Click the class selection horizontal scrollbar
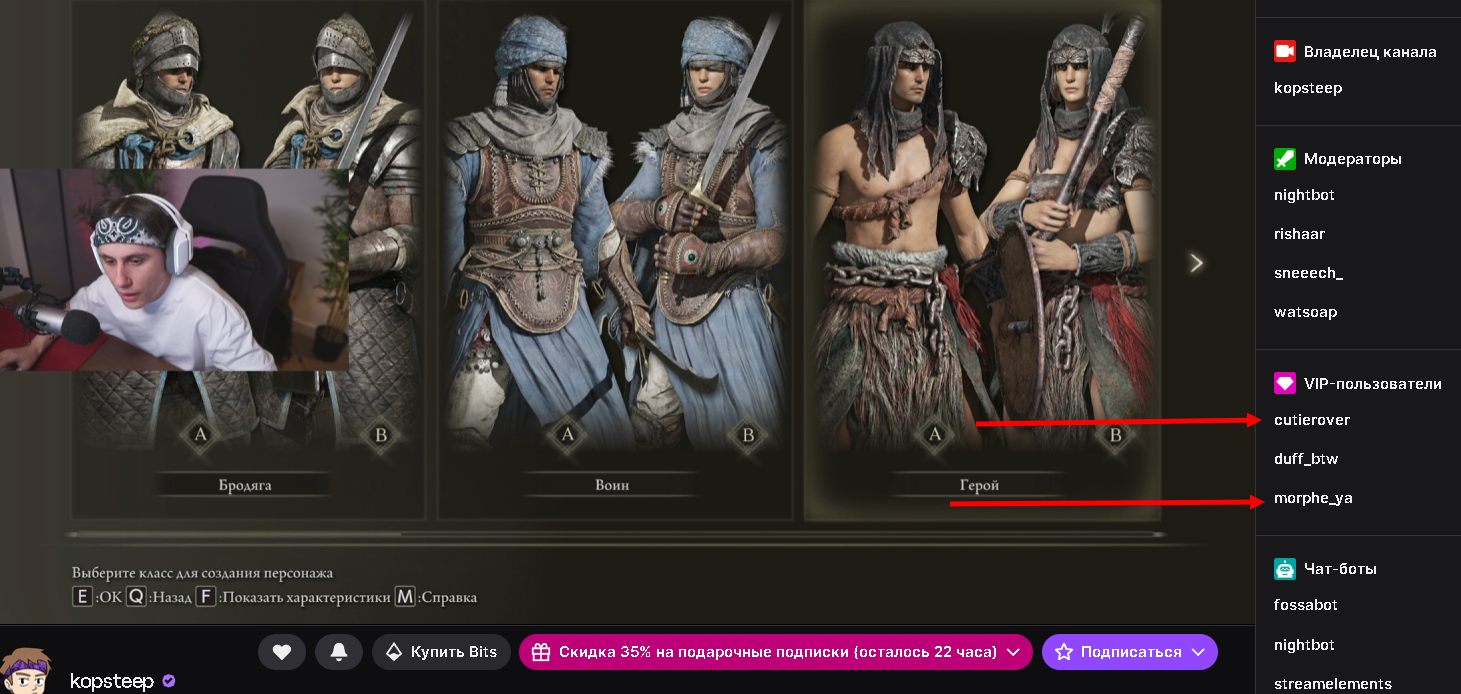 point(615,535)
